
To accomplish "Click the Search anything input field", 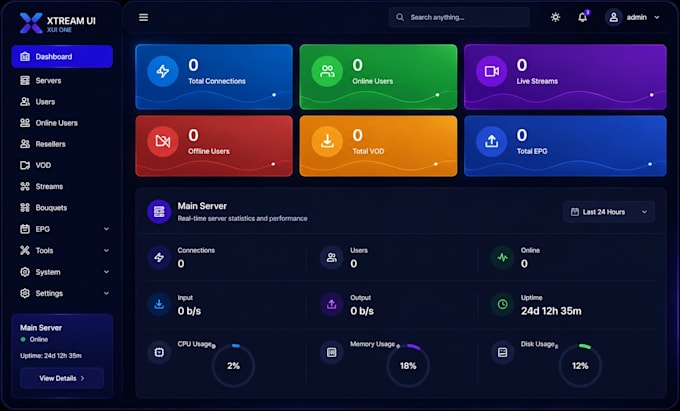I will (459, 17).
